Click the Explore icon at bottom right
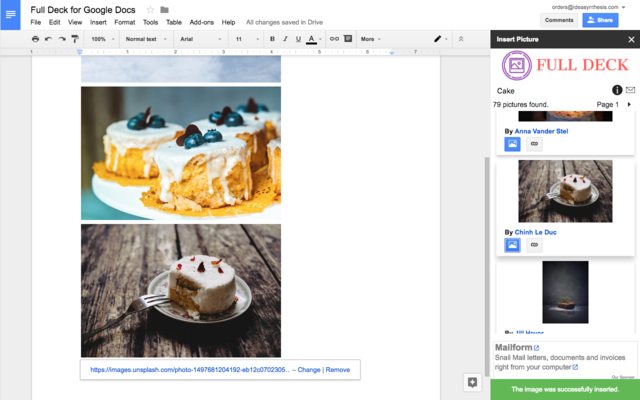This screenshot has height=400, width=640. tap(472, 382)
